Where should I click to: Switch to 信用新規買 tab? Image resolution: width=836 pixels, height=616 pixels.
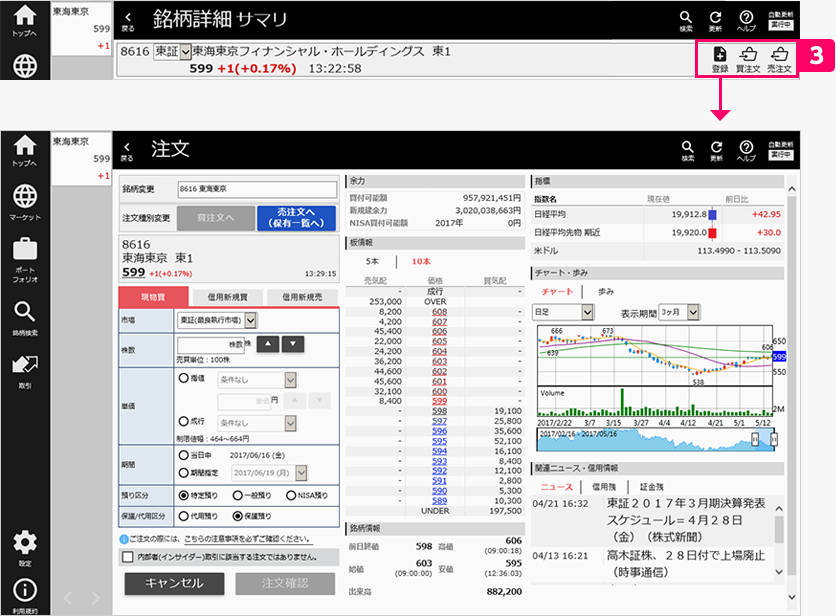click(x=228, y=297)
